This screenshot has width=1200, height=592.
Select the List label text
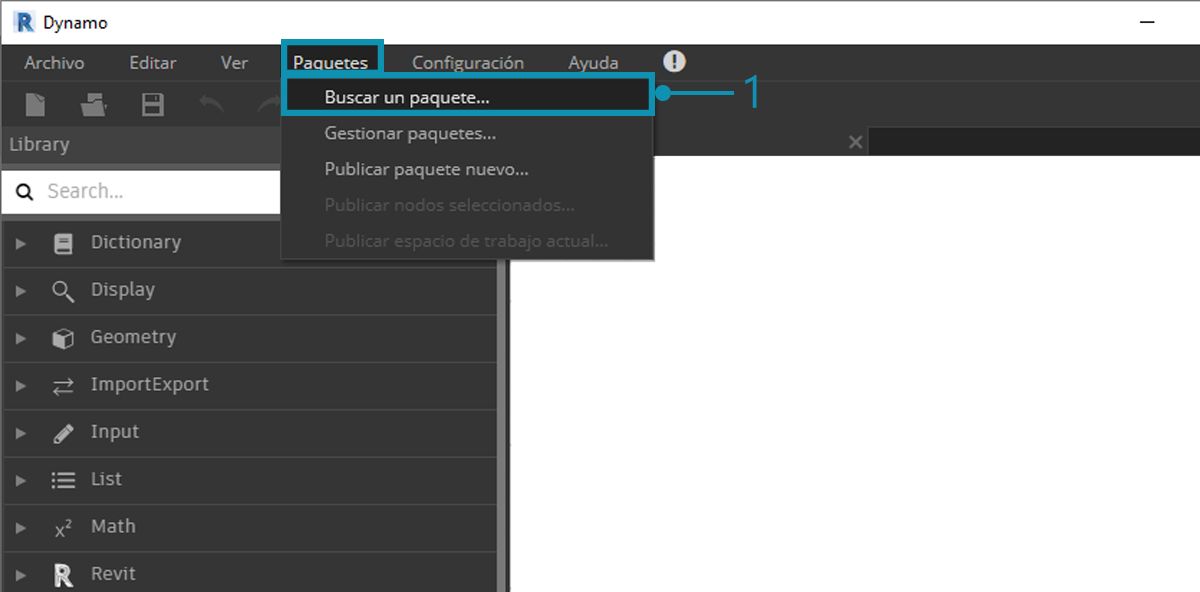(106, 479)
